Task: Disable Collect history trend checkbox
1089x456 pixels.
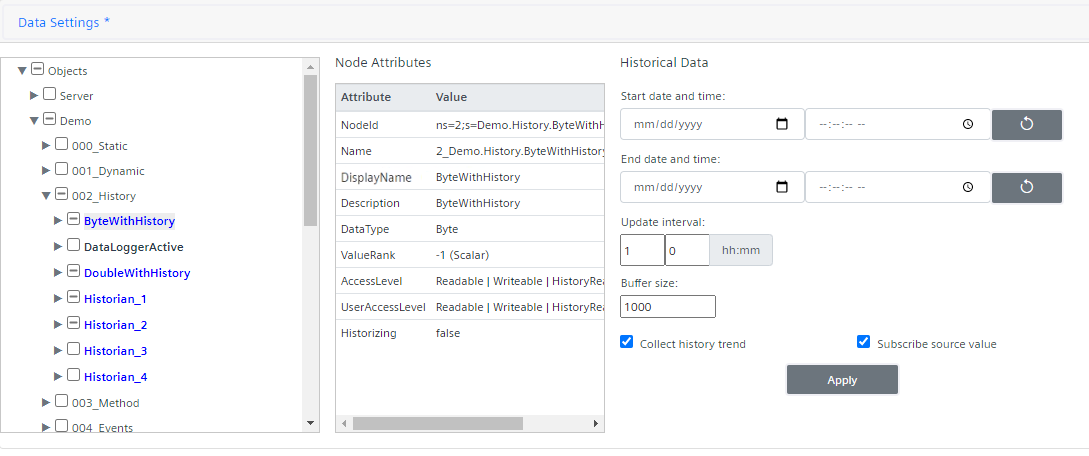Action: tap(627, 342)
